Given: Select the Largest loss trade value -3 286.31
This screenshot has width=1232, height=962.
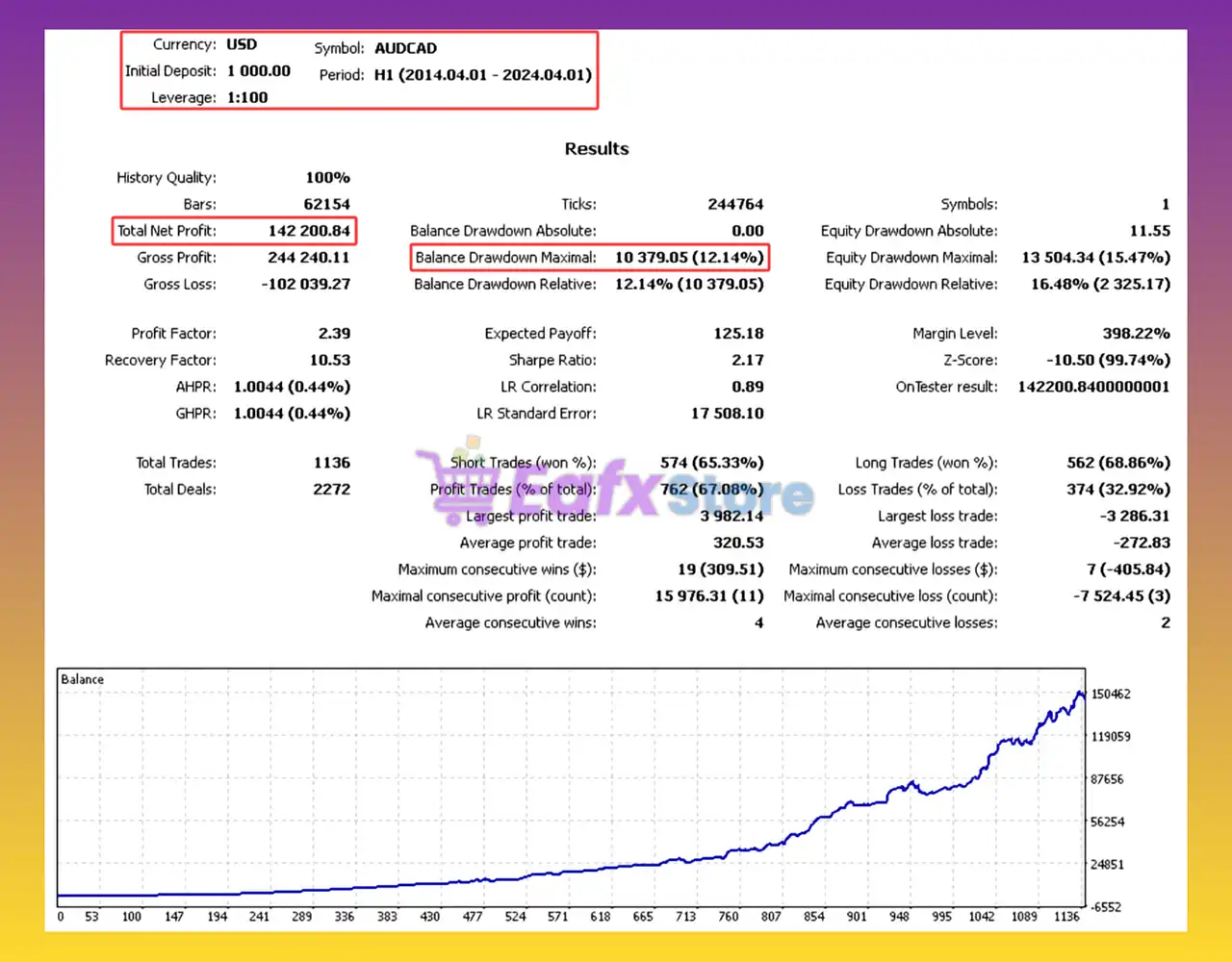Looking at the screenshot, I should pyautogui.click(x=1134, y=517).
